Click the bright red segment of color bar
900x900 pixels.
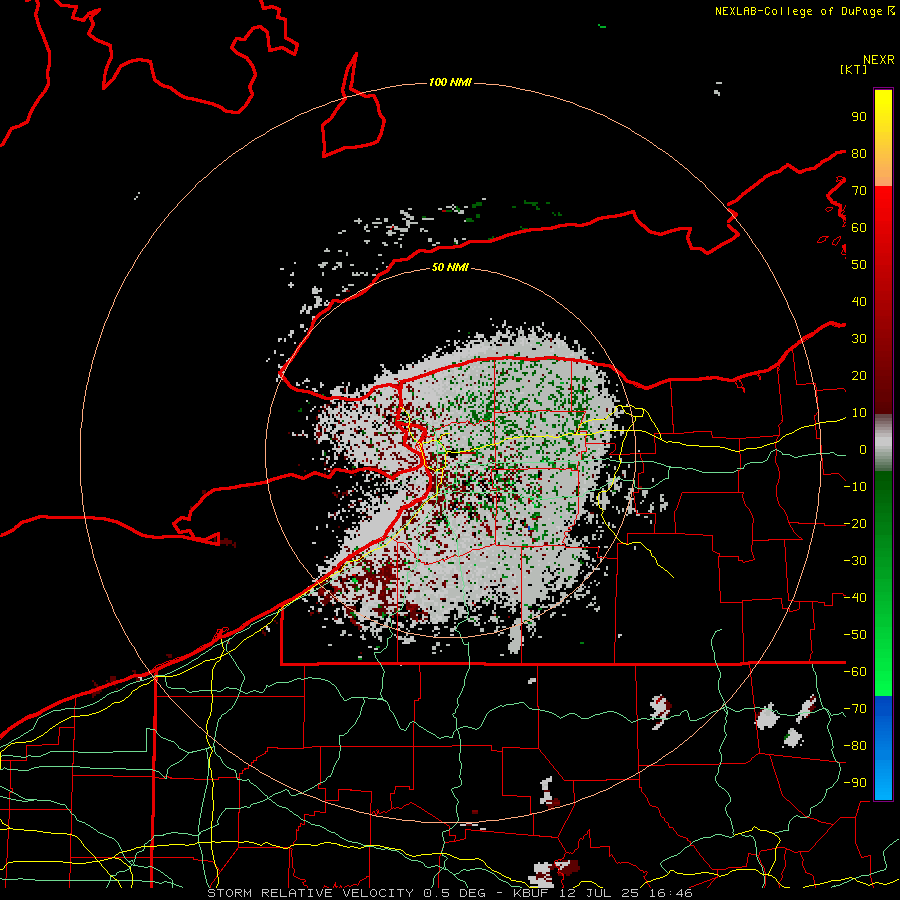pyautogui.click(x=883, y=300)
